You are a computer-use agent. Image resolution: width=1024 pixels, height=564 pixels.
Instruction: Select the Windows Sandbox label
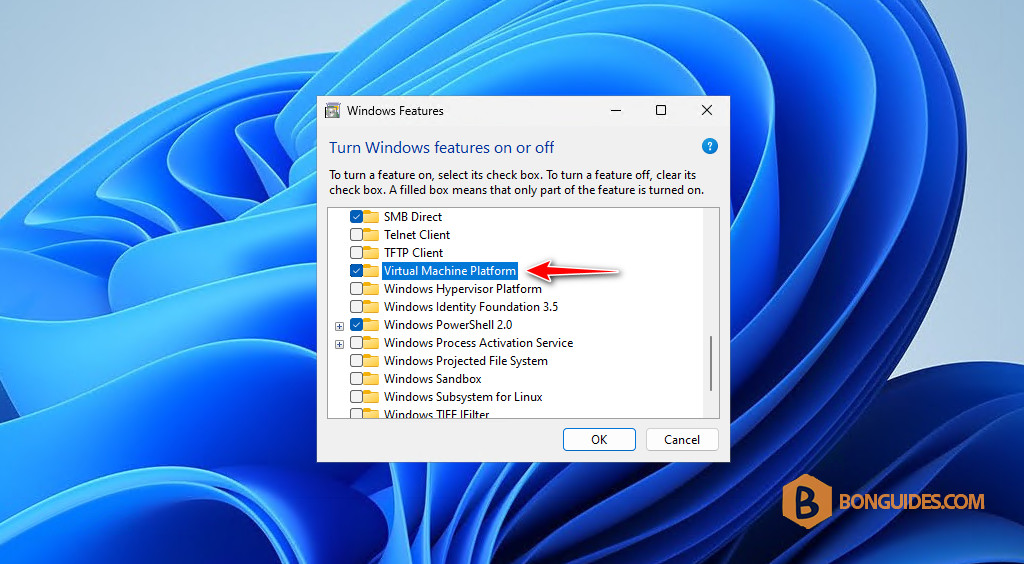pos(432,379)
